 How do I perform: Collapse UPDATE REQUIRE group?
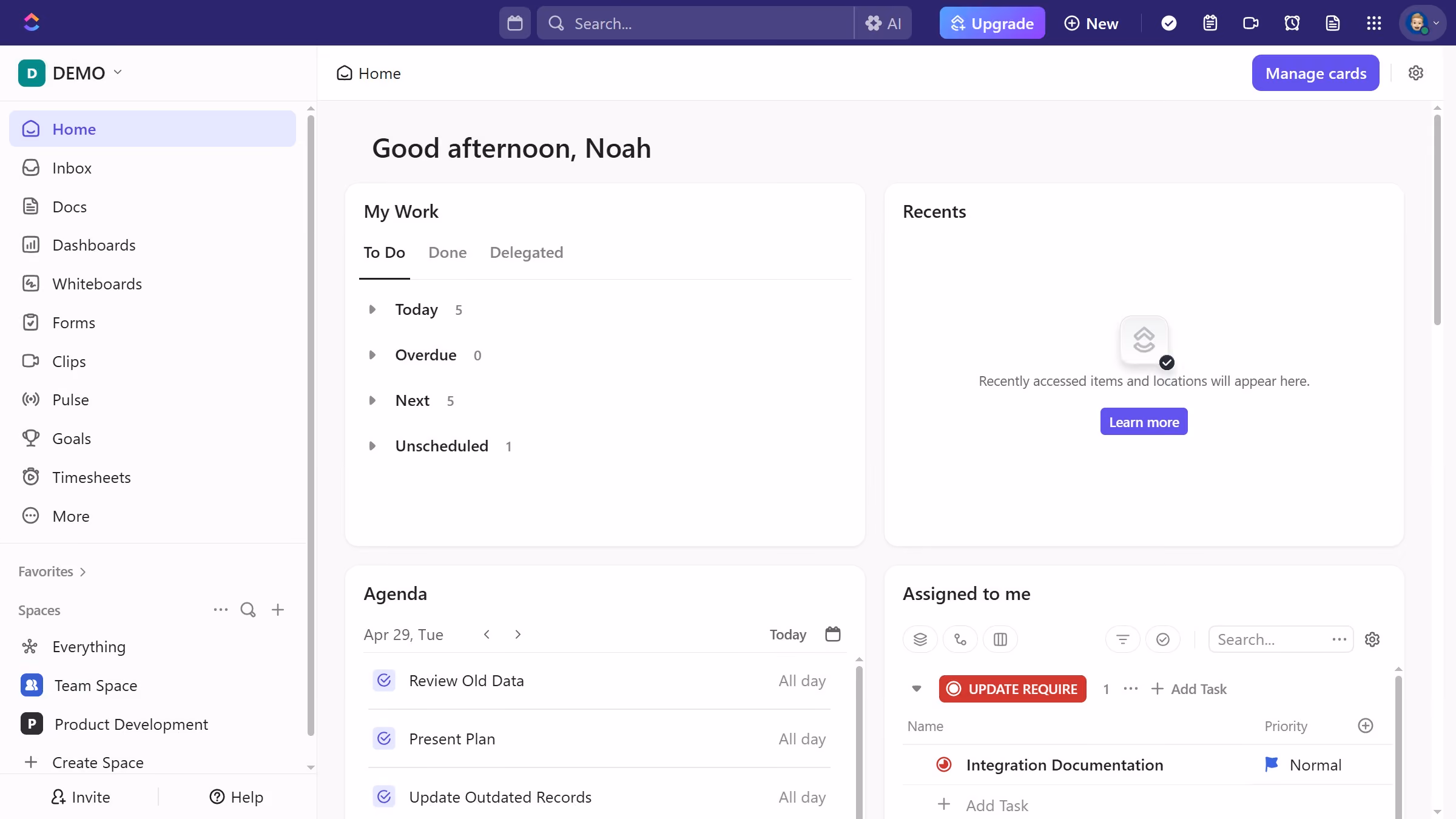(917, 689)
